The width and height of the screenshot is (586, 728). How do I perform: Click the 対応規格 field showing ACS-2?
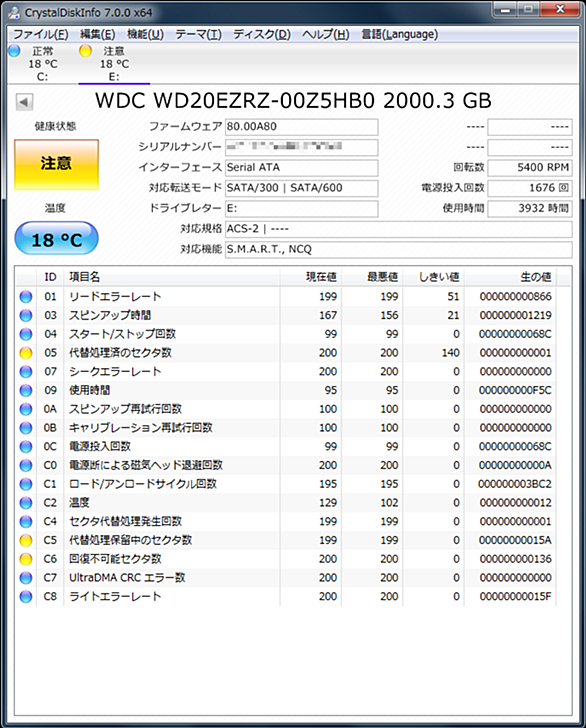tap(398, 229)
